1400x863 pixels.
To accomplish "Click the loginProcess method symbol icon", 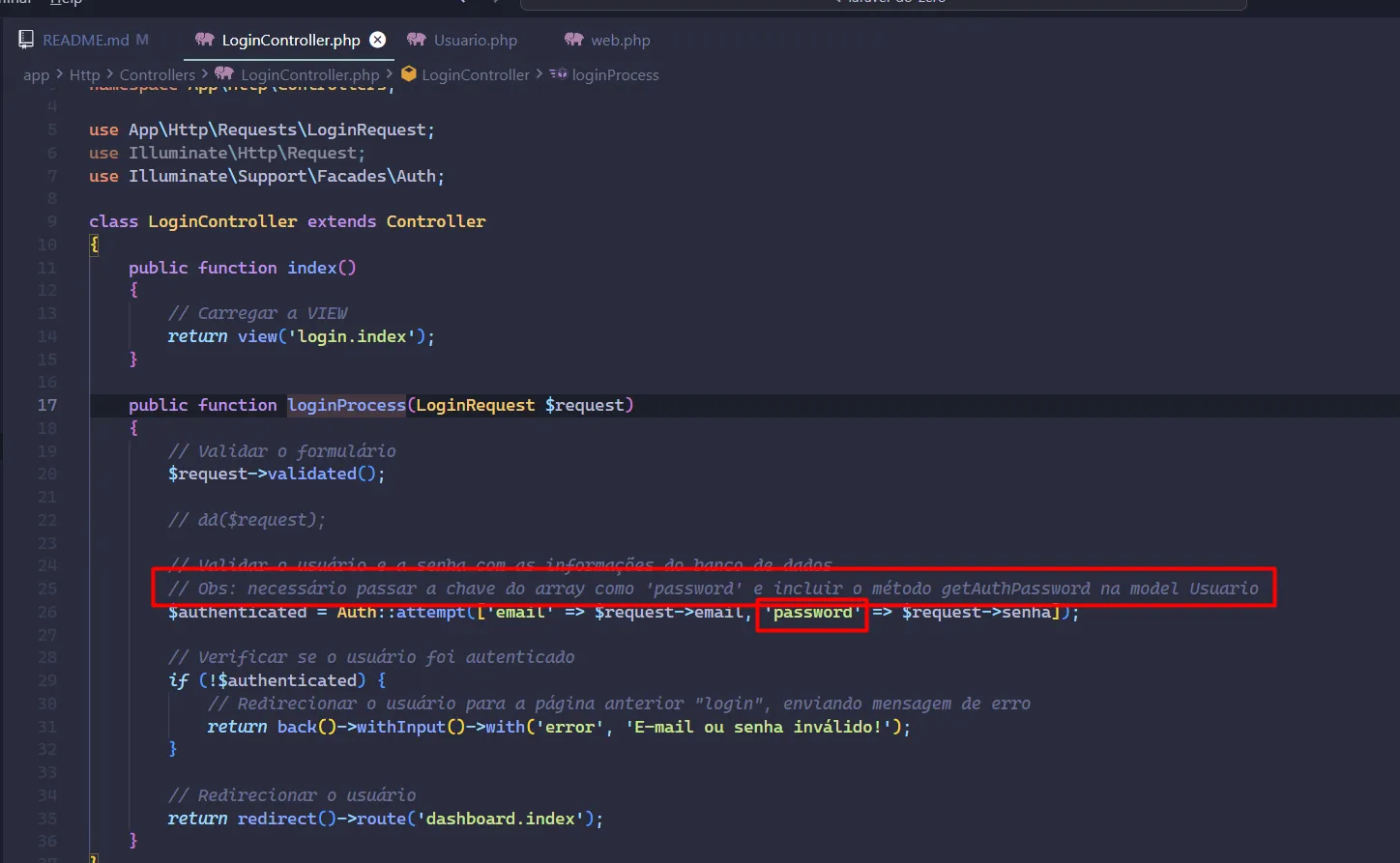I will [558, 74].
